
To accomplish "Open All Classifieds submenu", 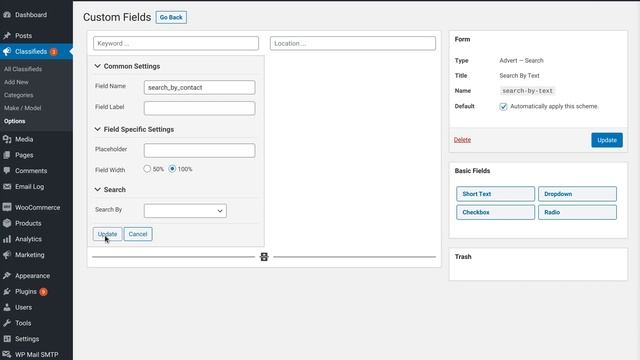I will point(23,69).
